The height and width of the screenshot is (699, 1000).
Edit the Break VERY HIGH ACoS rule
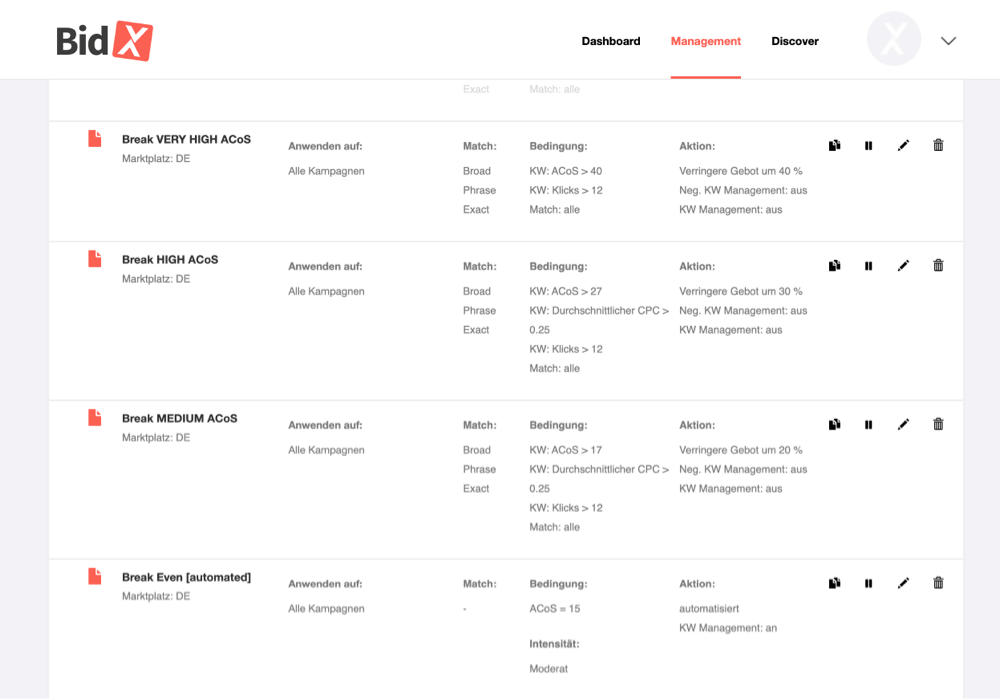pyautogui.click(x=903, y=145)
